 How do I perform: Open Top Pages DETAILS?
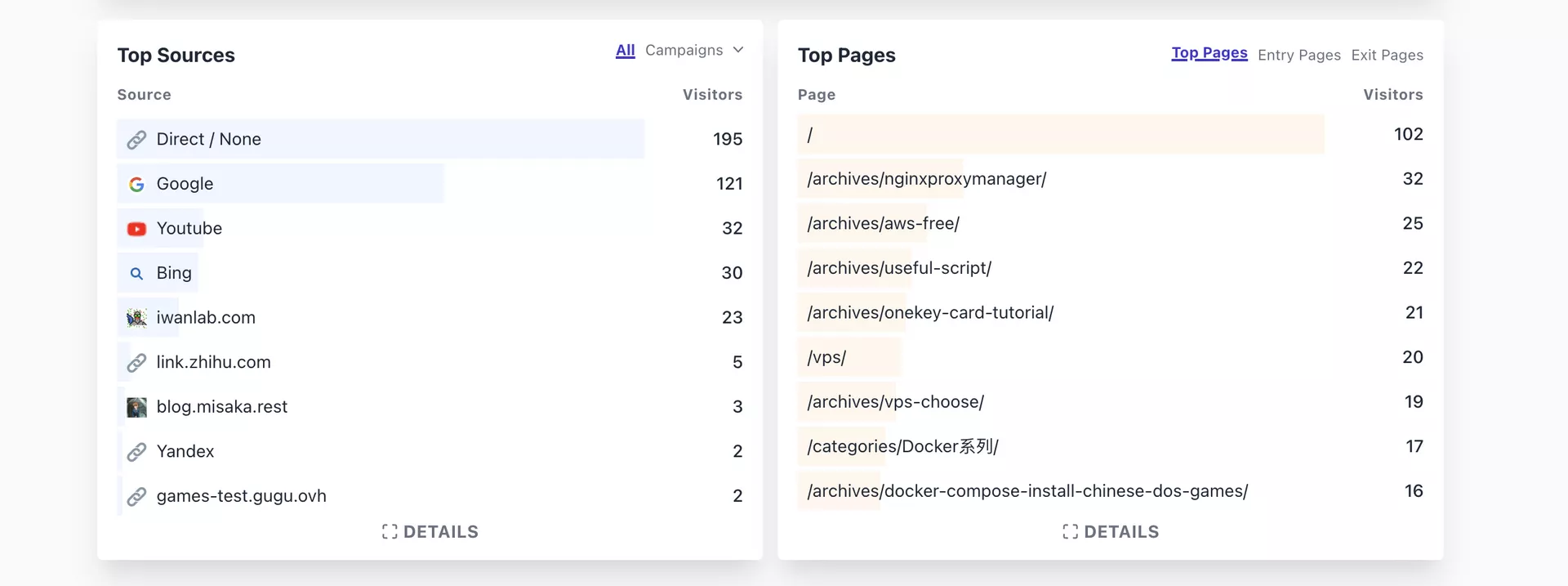pyautogui.click(x=1111, y=532)
